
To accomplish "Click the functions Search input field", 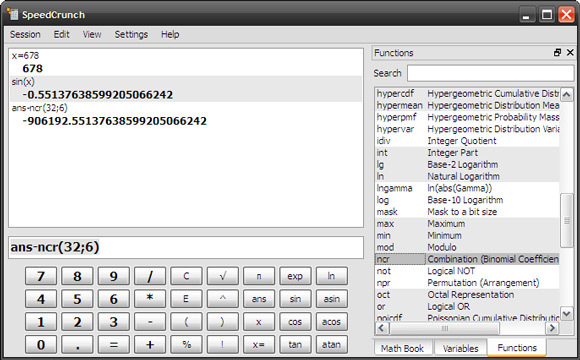I will pyautogui.click(x=490, y=73).
